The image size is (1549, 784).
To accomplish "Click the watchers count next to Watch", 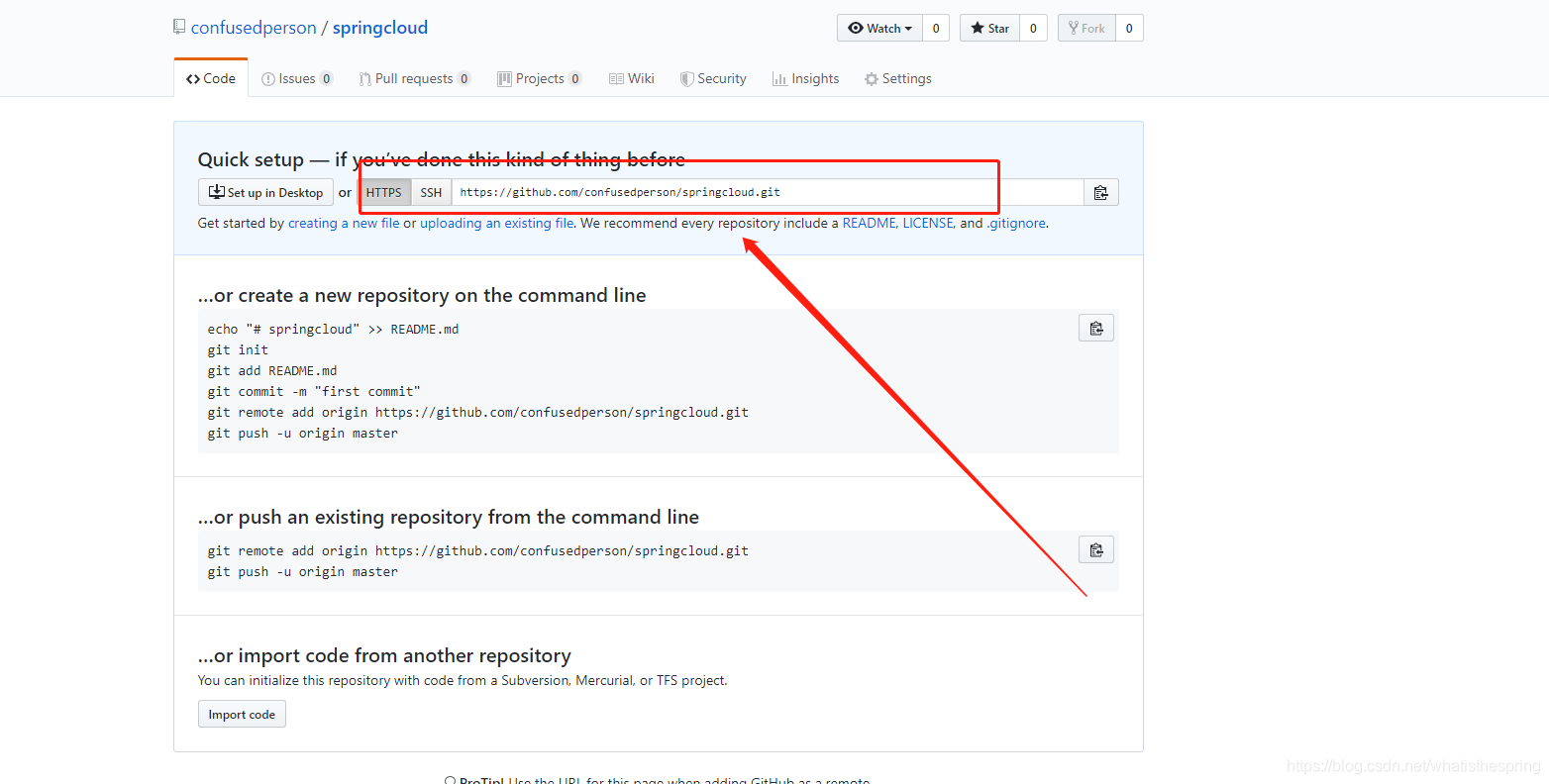I will [936, 28].
